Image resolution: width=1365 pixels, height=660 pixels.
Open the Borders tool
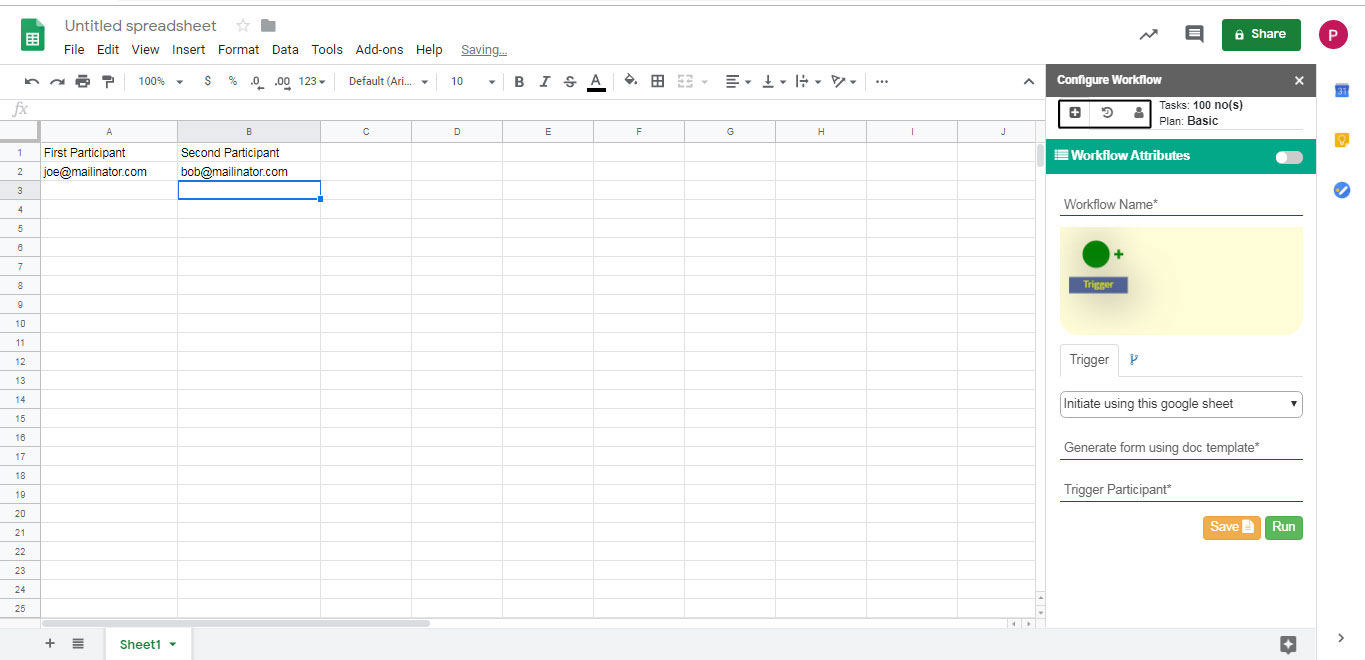pos(658,81)
